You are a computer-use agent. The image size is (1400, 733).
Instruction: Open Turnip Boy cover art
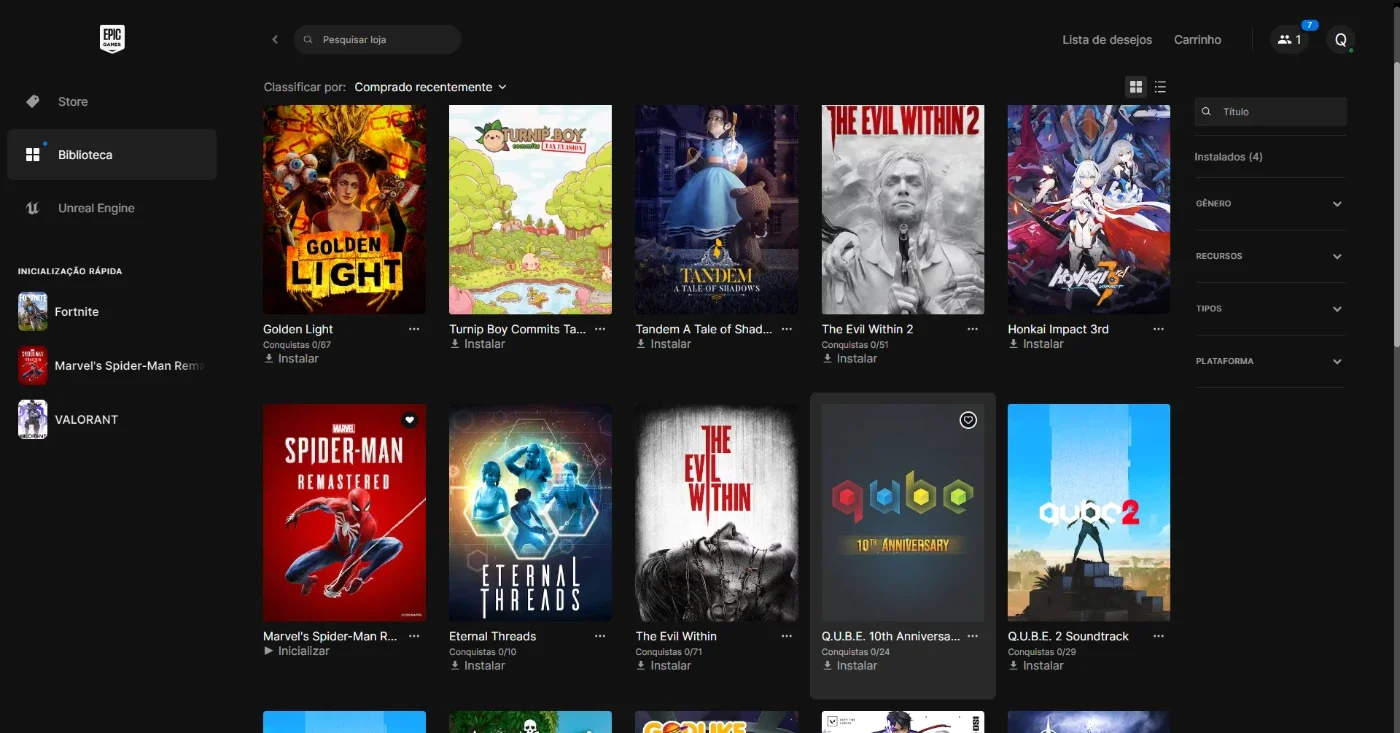coord(530,210)
